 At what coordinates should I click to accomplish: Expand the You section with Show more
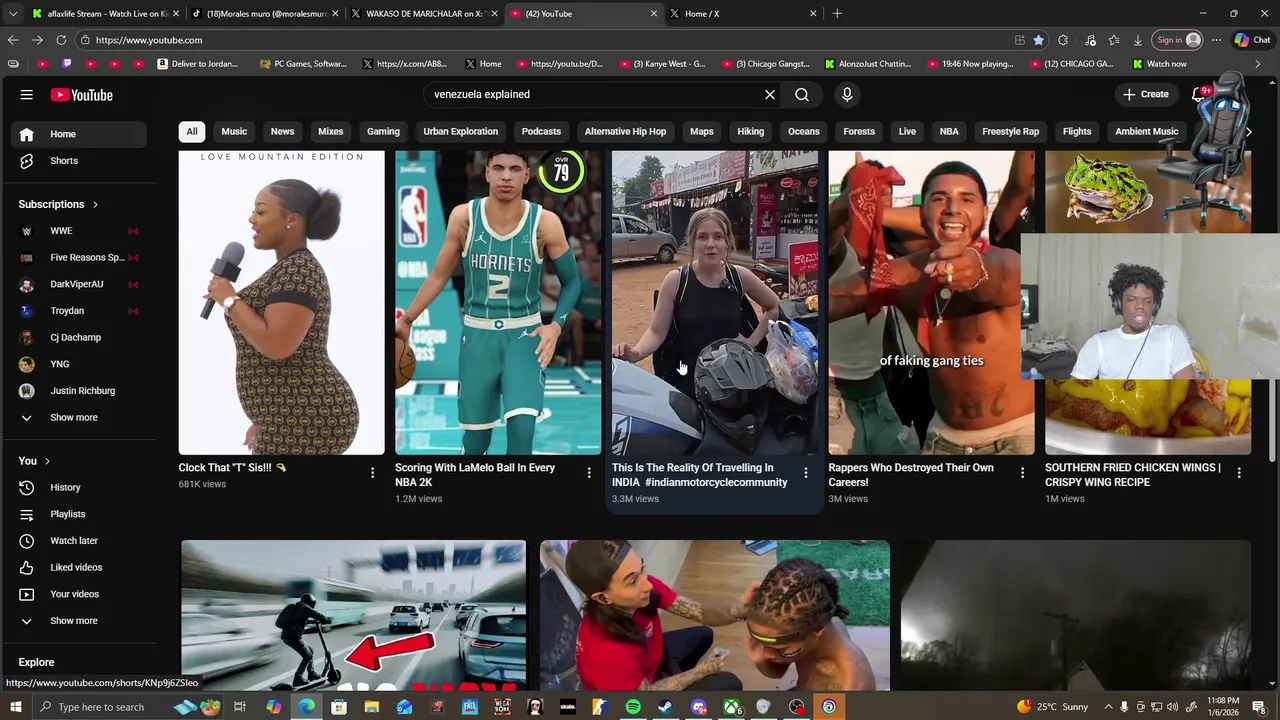tap(80, 621)
